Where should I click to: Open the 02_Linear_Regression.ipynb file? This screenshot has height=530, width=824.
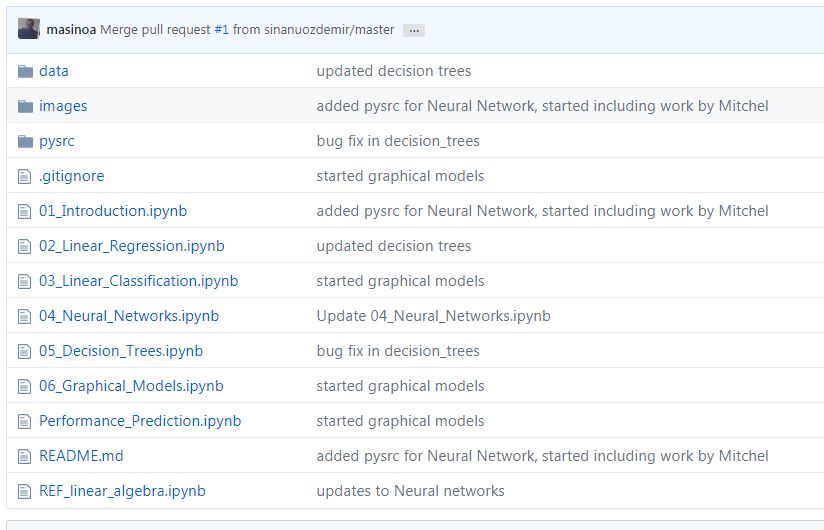(x=131, y=246)
